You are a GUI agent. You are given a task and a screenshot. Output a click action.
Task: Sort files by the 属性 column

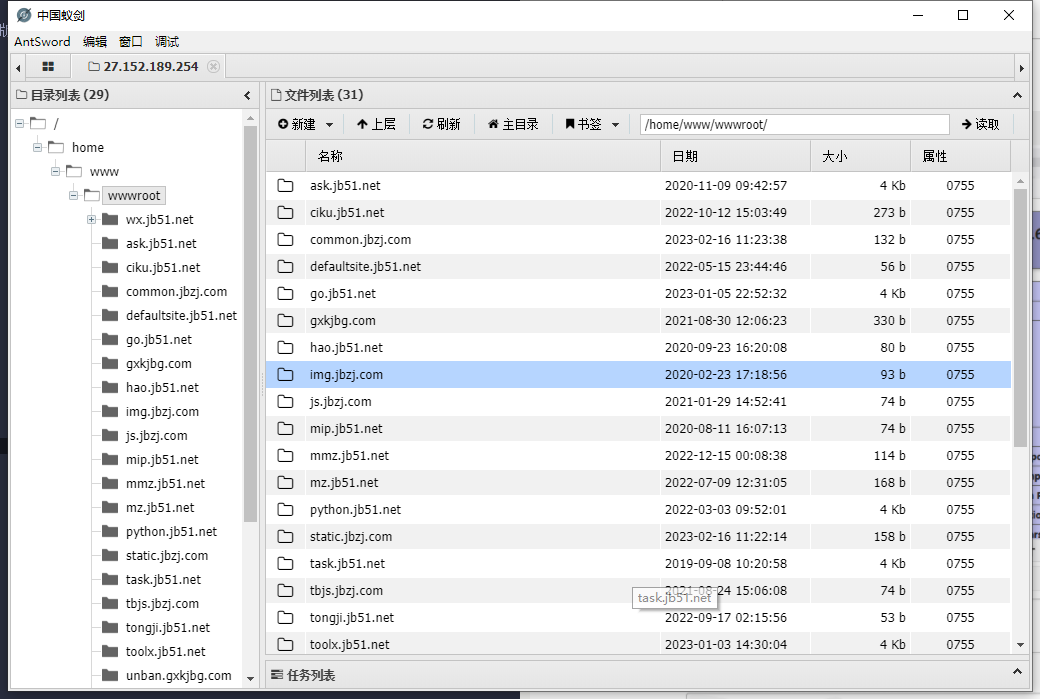coord(960,157)
